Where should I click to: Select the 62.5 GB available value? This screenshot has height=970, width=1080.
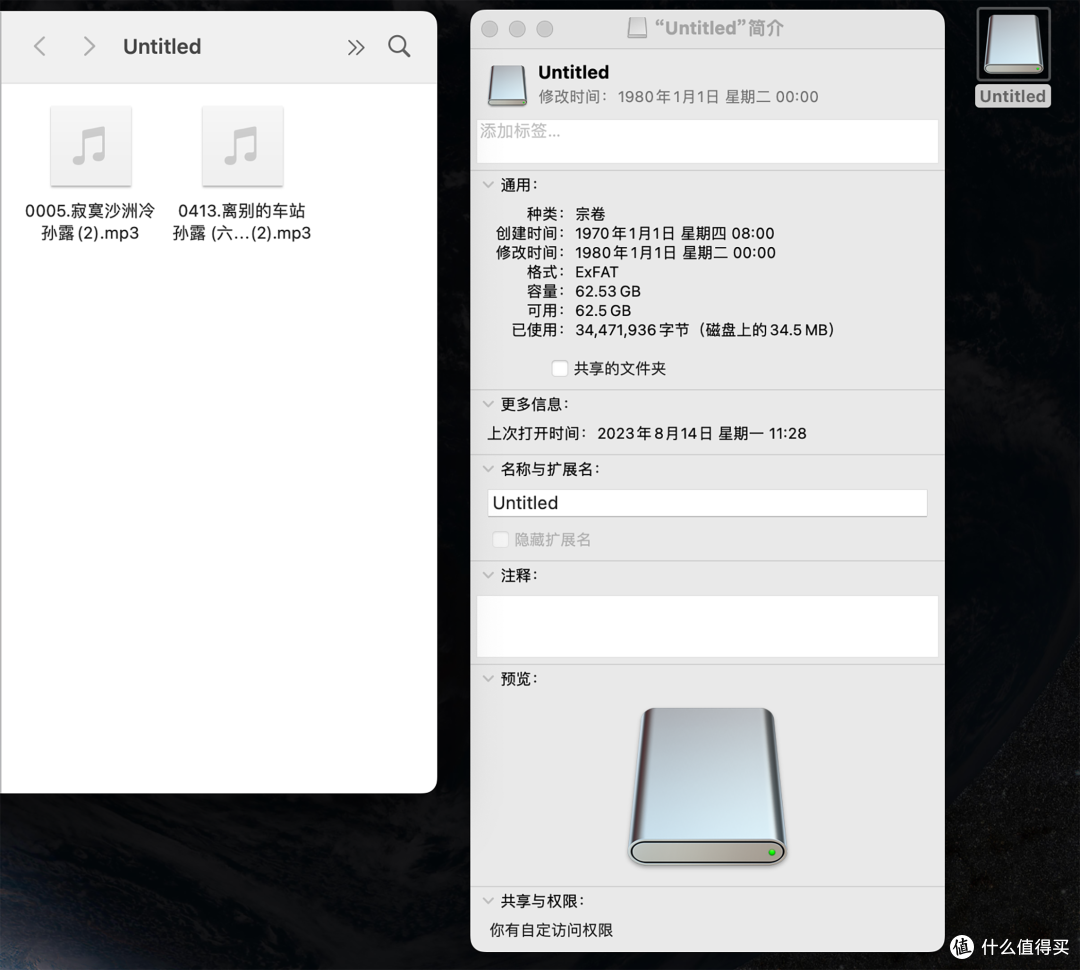[x=603, y=311]
